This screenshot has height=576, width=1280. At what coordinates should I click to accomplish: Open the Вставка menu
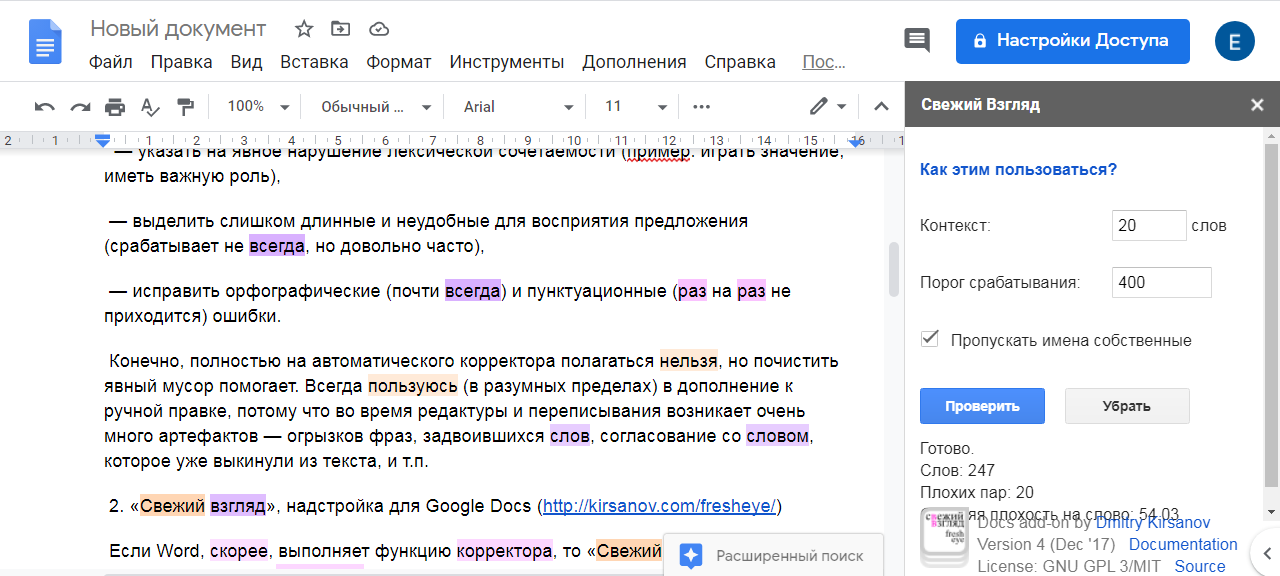314,62
